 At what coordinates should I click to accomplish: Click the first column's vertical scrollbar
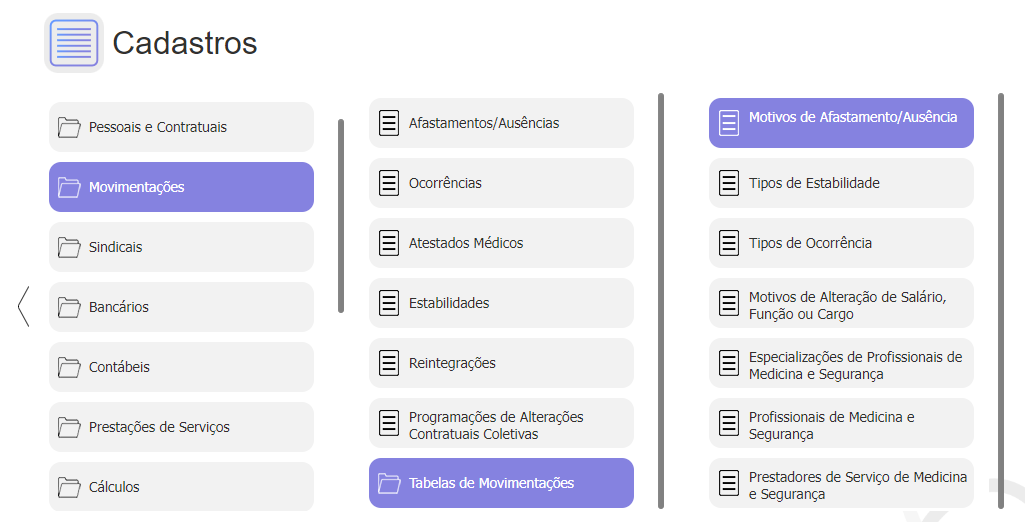point(341,216)
